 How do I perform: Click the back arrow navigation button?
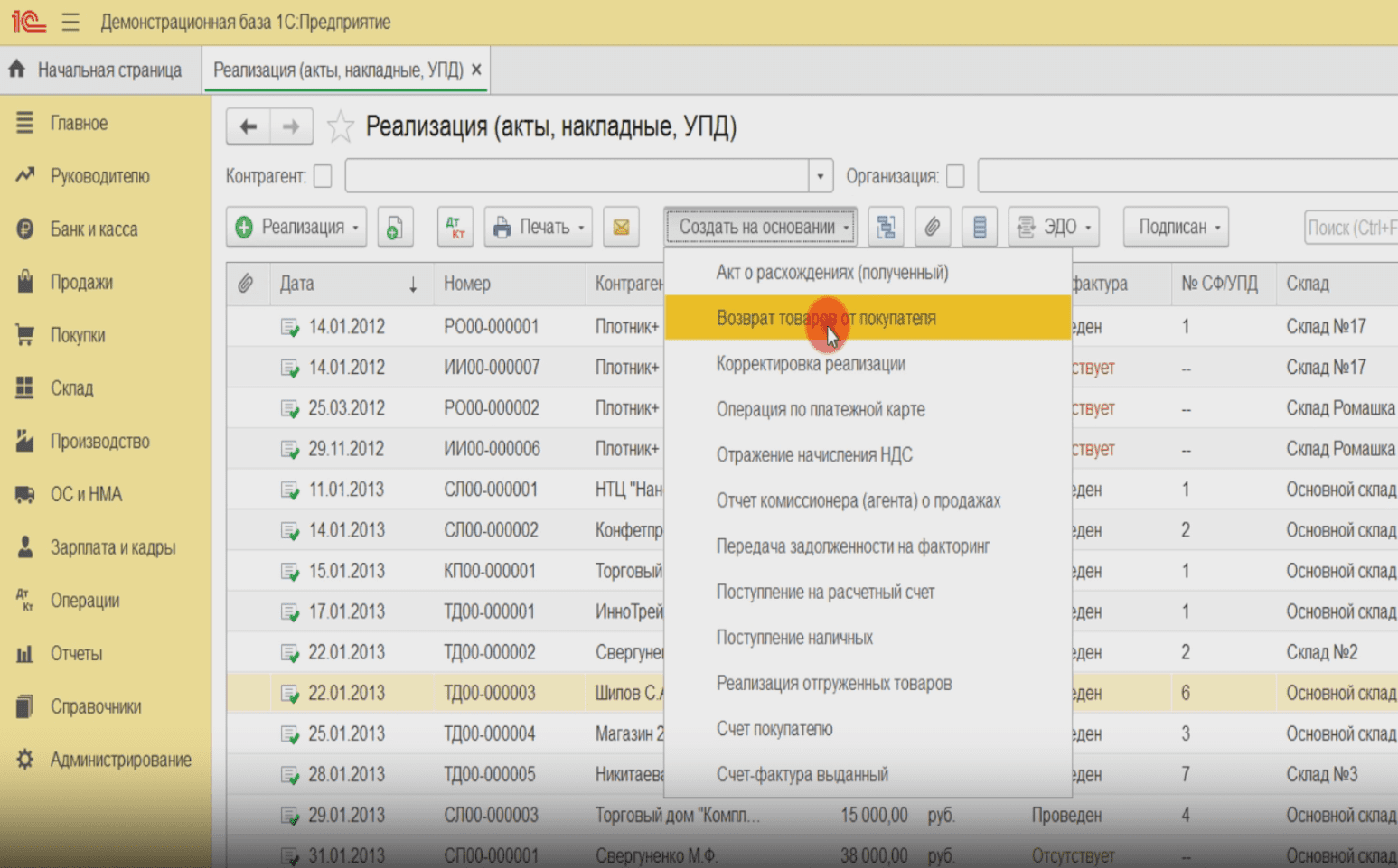coord(249,127)
